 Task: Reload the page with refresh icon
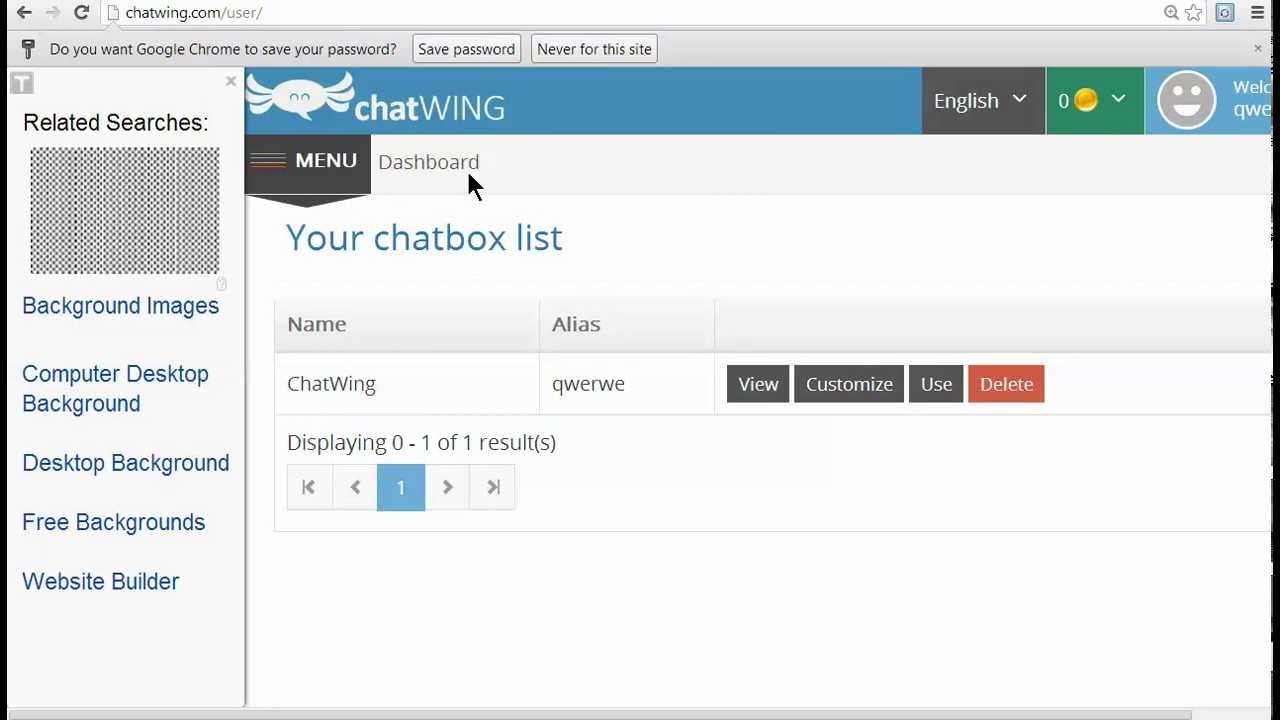tap(82, 13)
